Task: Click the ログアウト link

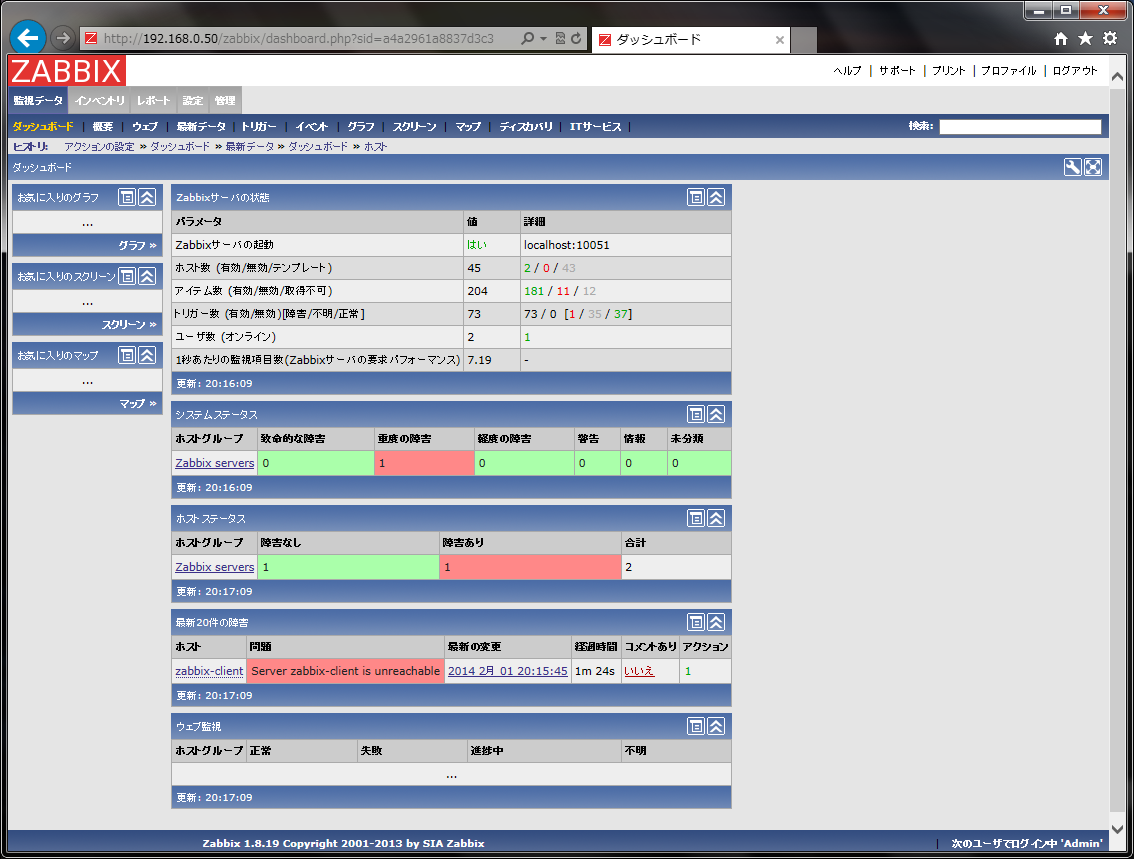Action: click(1075, 70)
